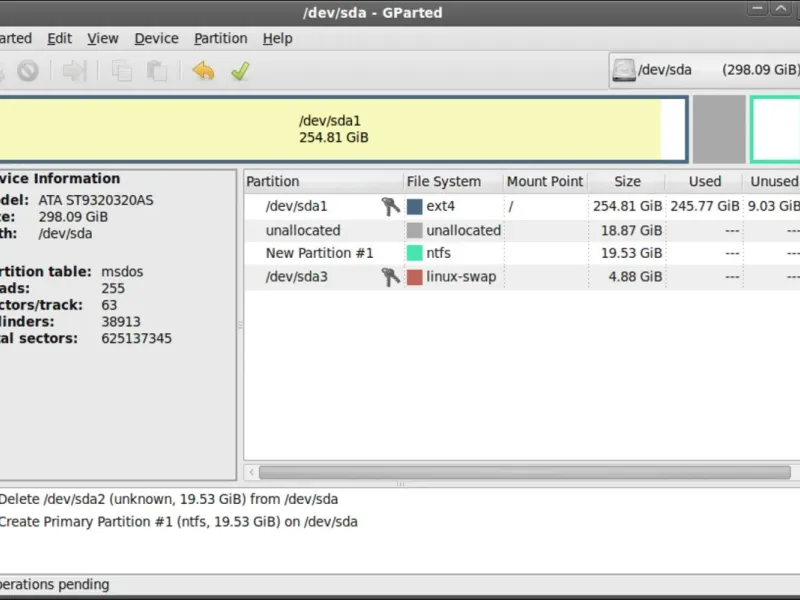Viewport: 800px width, 600px height.
Task: Click the disabled delete partition icon
Action: (28, 71)
